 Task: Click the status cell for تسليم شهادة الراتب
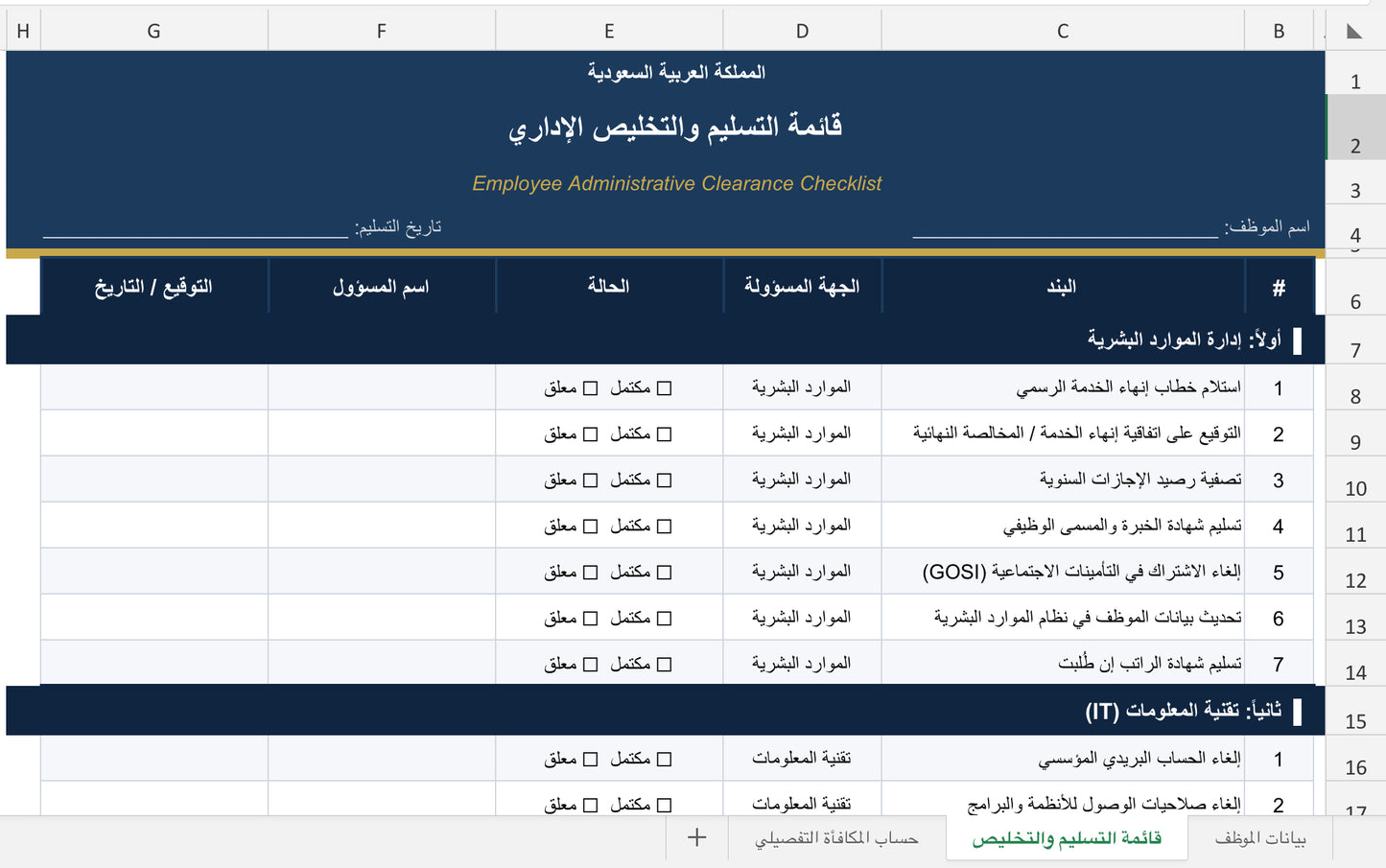(x=609, y=663)
